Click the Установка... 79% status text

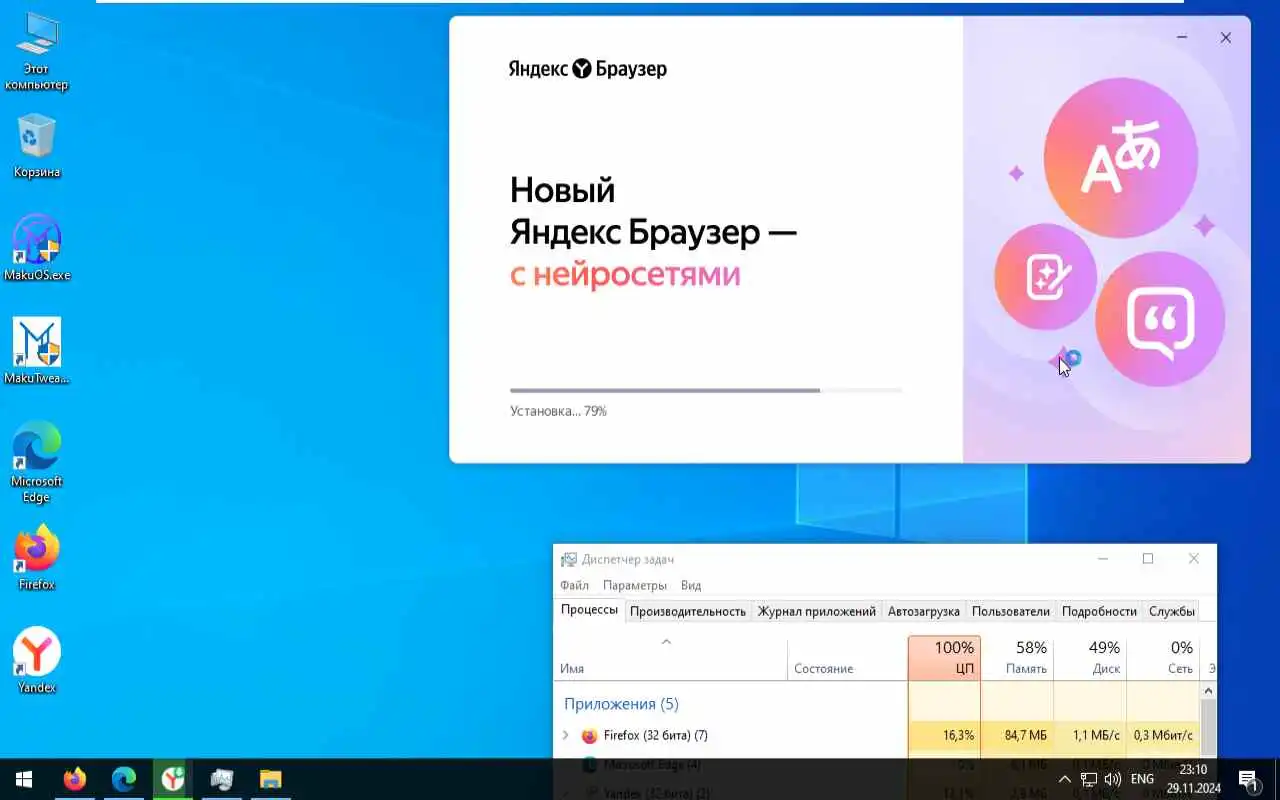558,411
